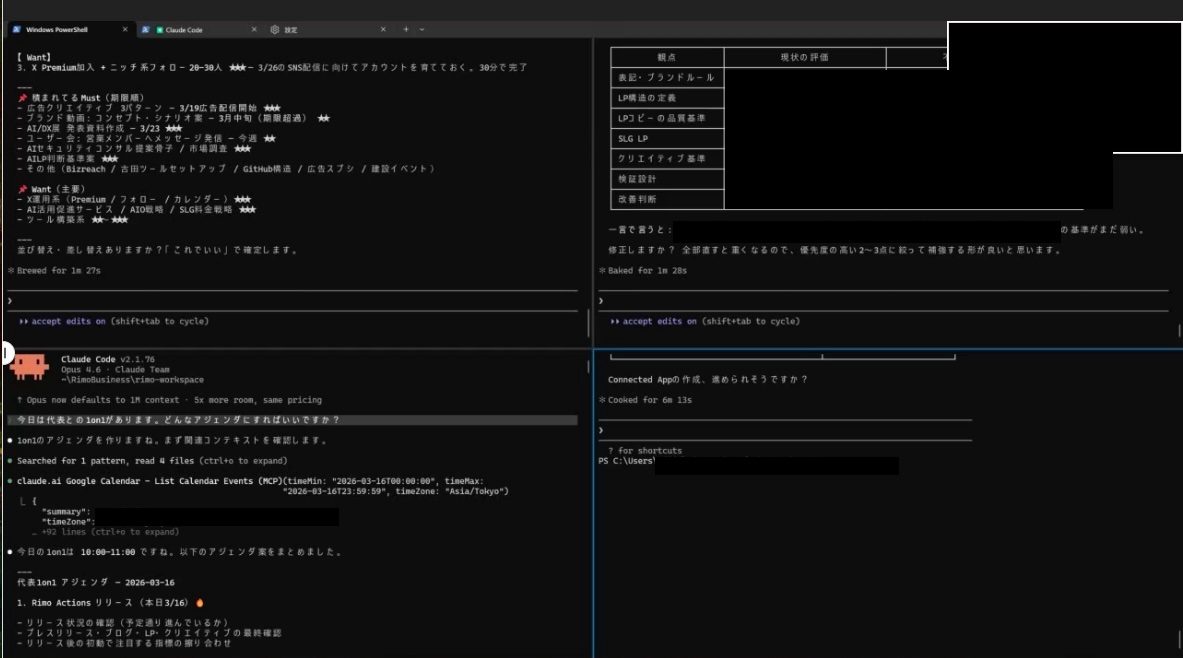Click the PowerShell icon on the first tab

tap(17, 30)
